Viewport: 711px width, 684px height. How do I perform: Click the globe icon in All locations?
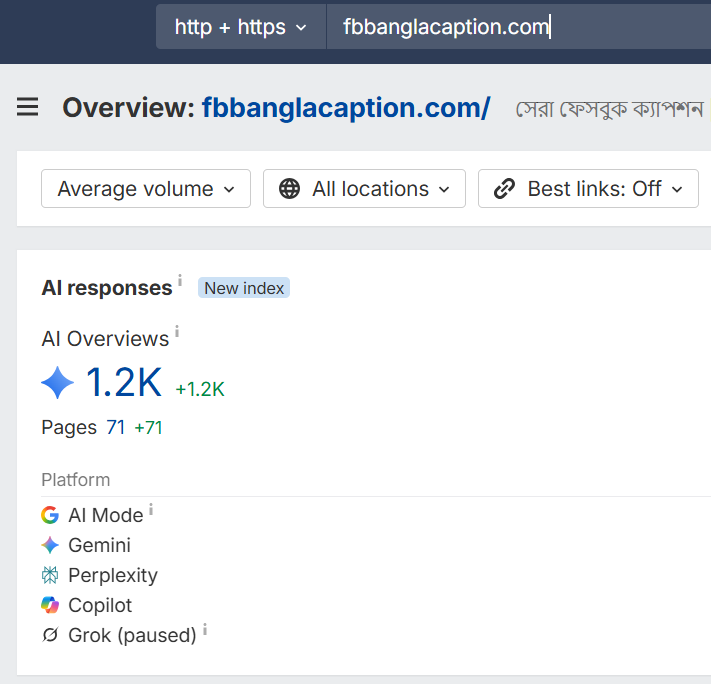coord(289,189)
